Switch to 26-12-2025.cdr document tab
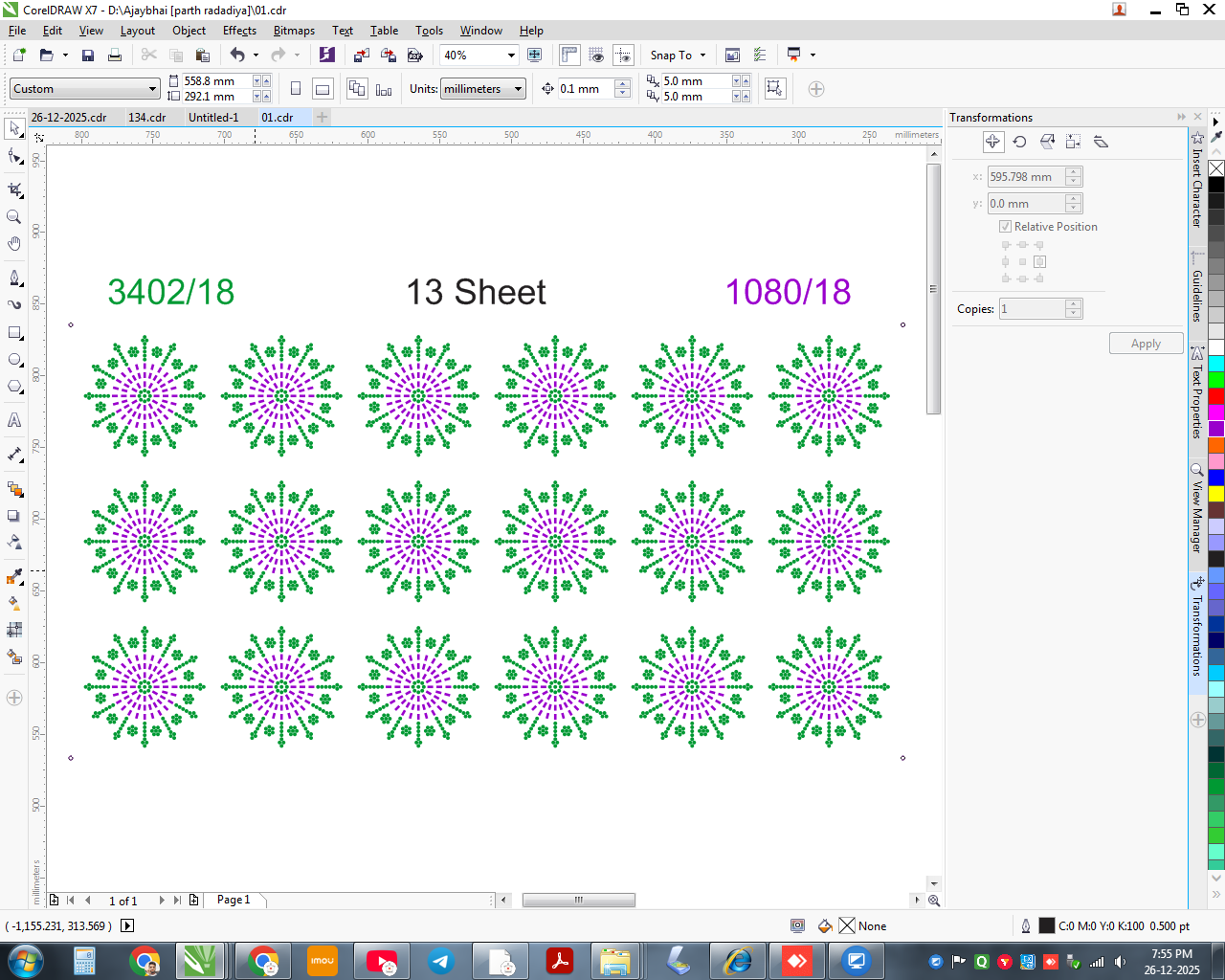1225x980 pixels. (x=69, y=118)
